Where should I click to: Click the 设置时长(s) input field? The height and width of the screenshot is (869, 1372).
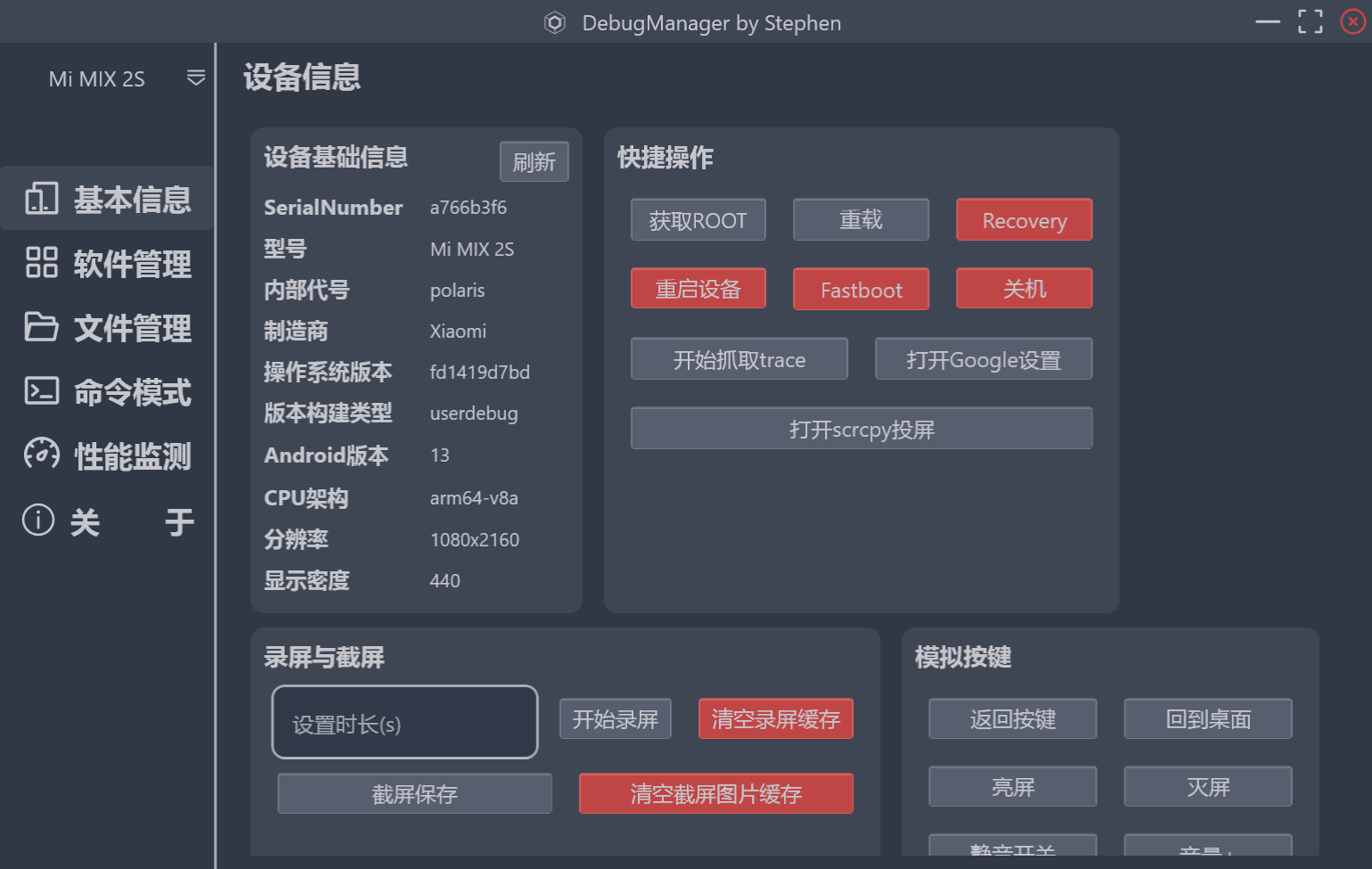tap(404, 723)
